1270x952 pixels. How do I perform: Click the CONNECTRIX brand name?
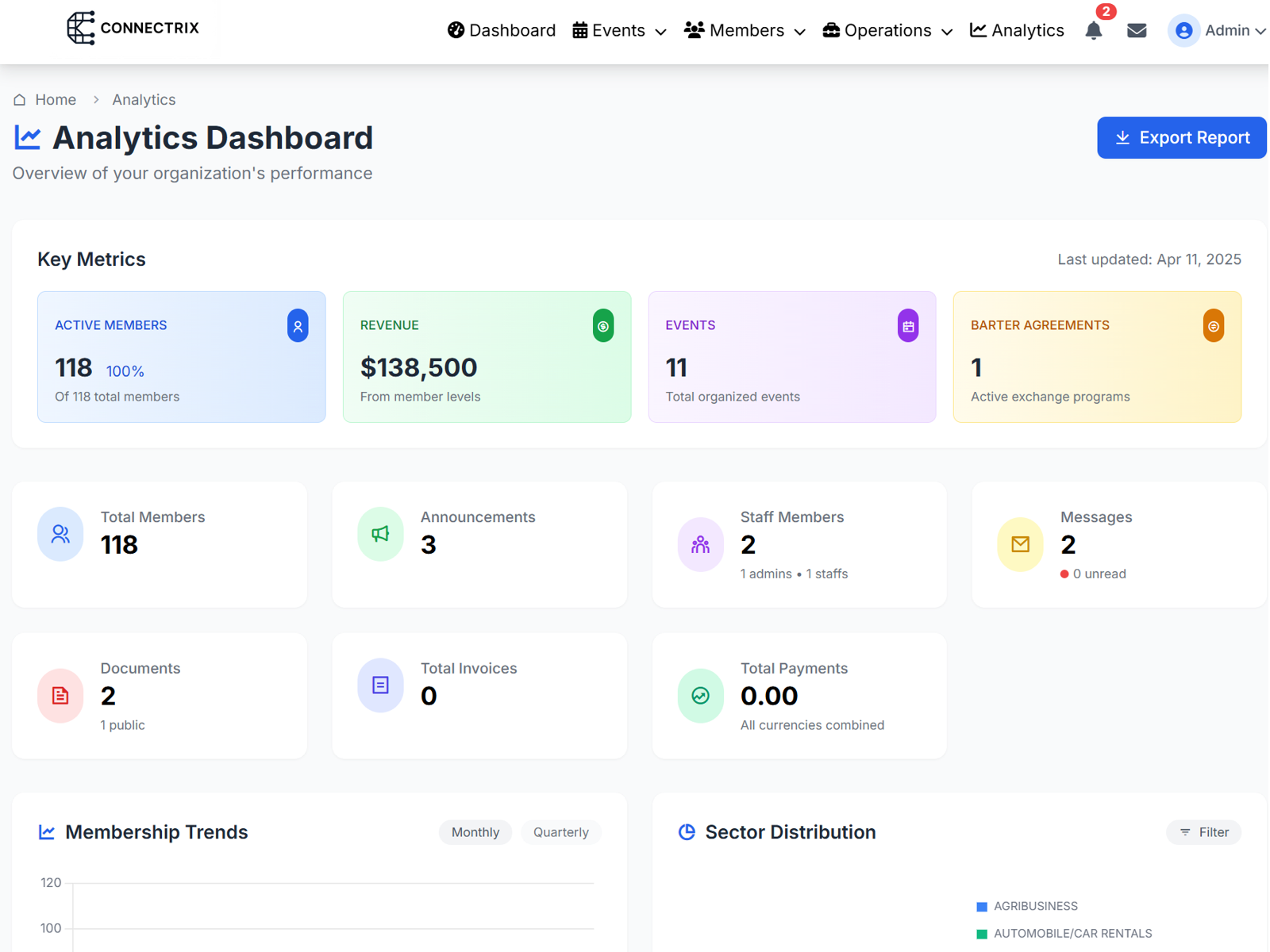point(150,29)
